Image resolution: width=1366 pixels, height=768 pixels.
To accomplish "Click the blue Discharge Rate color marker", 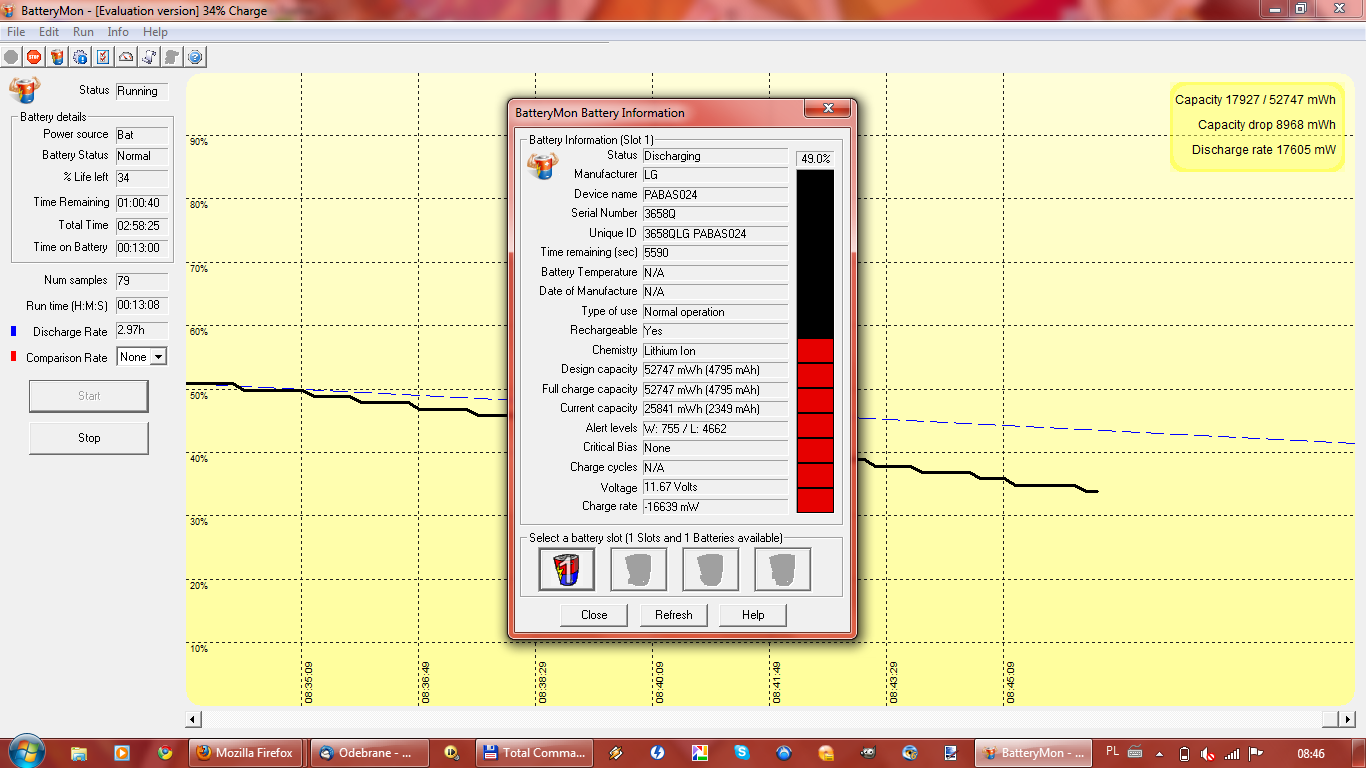I will click(x=14, y=331).
